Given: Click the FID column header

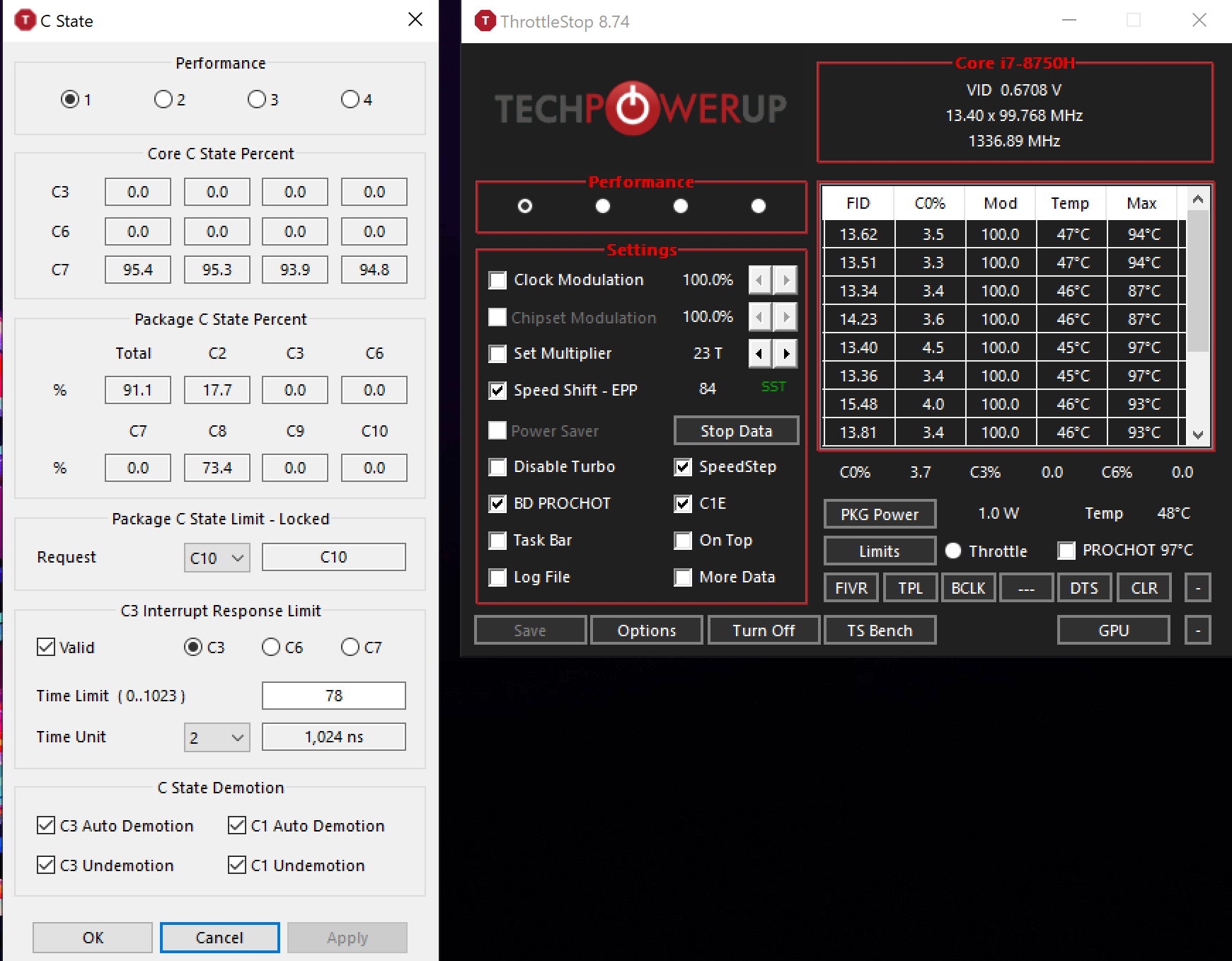Looking at the screenshot, I should click(x=858, y=204).
